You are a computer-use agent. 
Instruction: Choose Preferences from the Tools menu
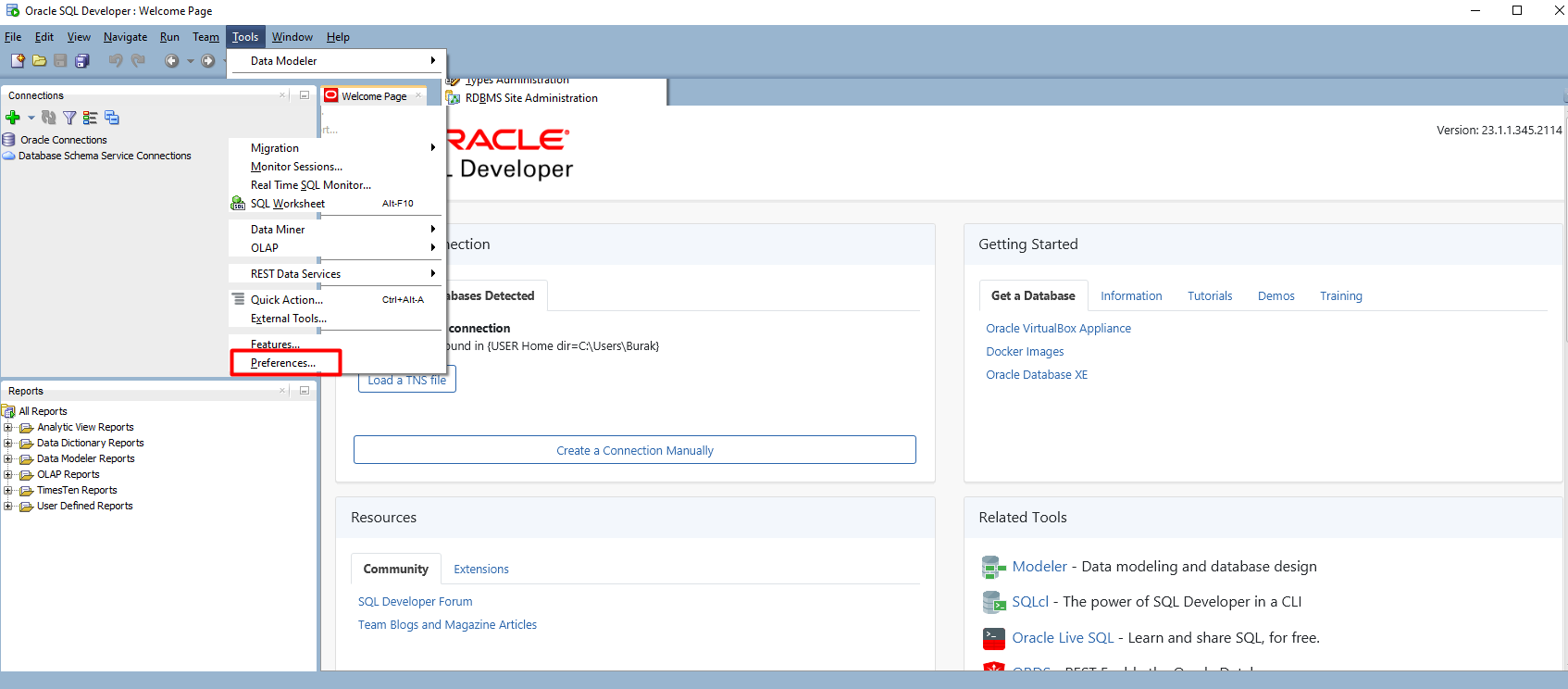[283, 363]
